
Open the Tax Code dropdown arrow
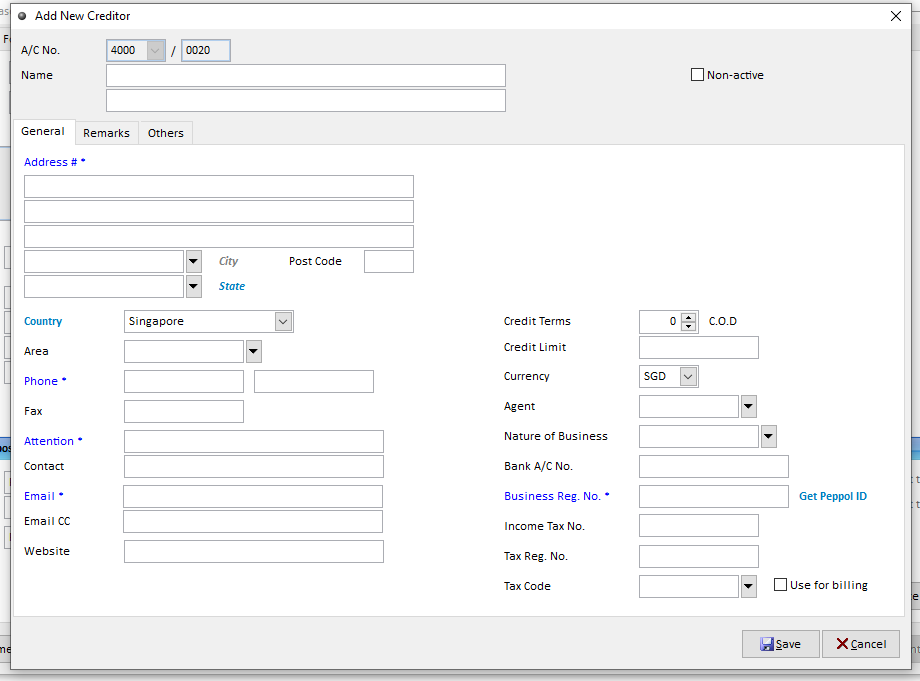coord(749,587)
